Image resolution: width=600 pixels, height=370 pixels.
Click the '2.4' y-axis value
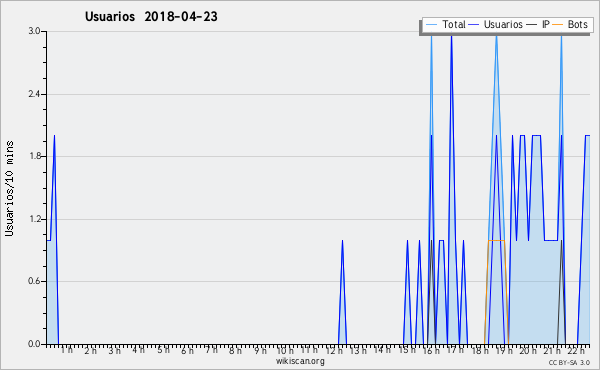34,94
